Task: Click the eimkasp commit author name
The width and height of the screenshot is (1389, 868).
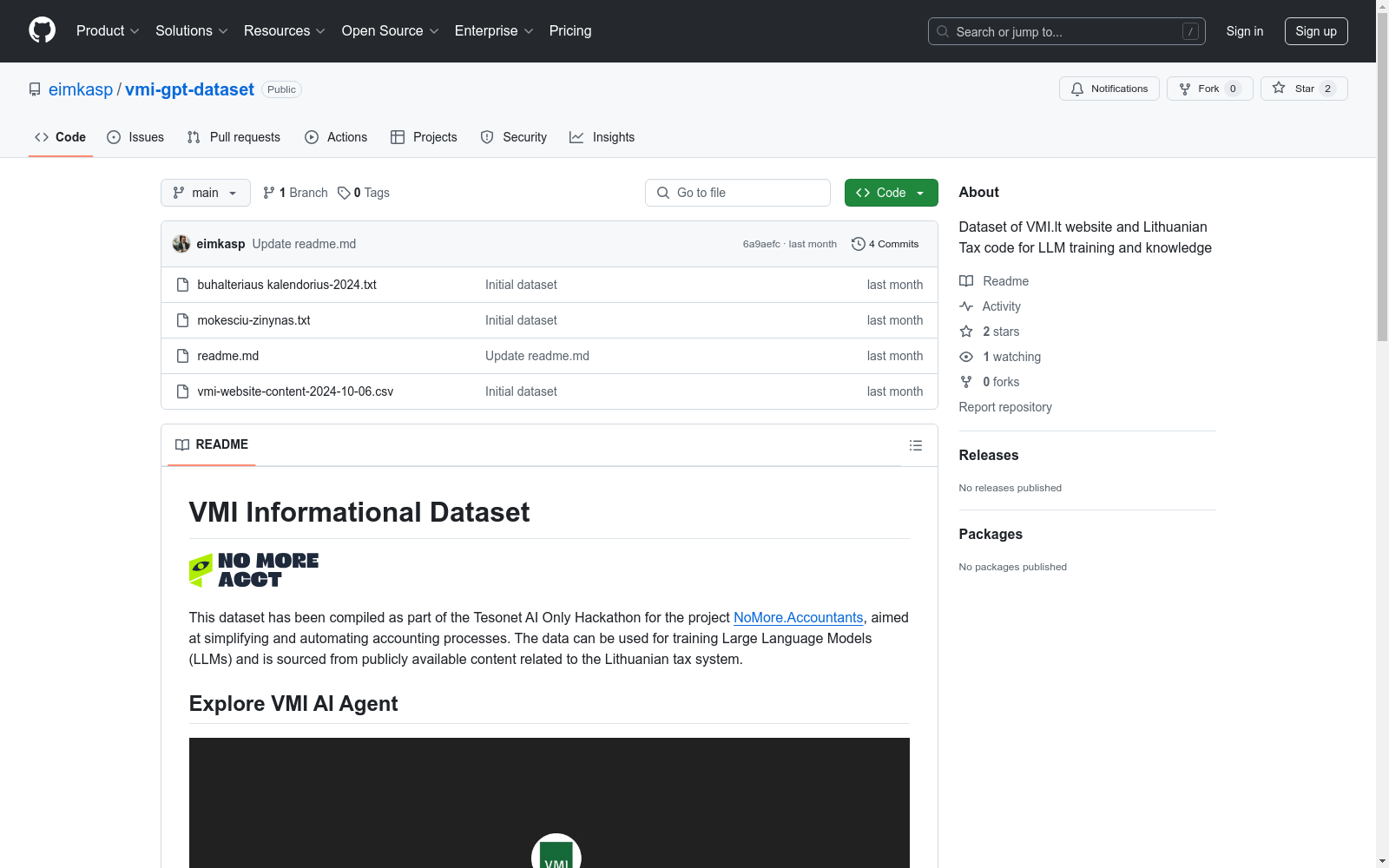Action: tap(221, 244)
